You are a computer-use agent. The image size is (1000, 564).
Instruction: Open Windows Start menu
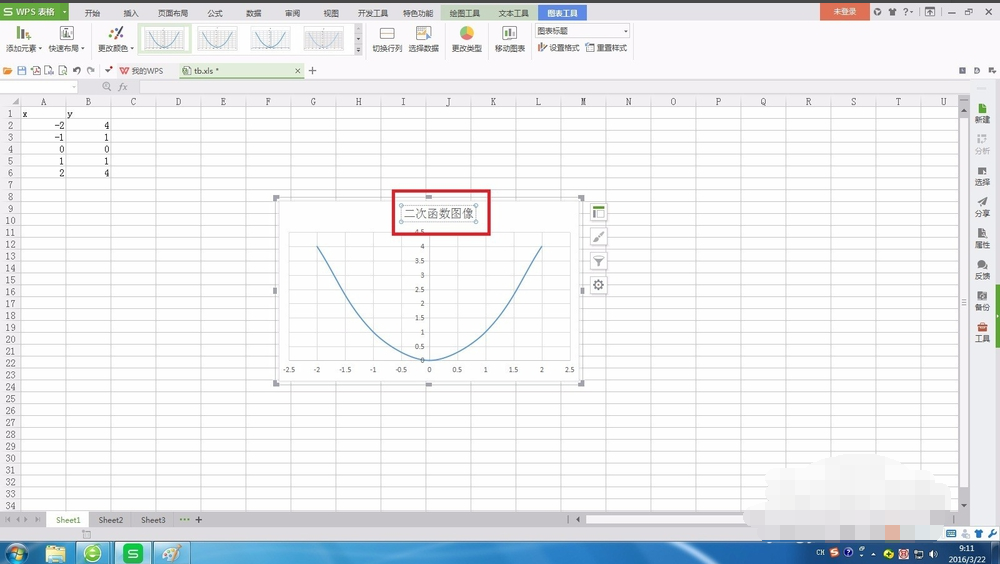17,552
